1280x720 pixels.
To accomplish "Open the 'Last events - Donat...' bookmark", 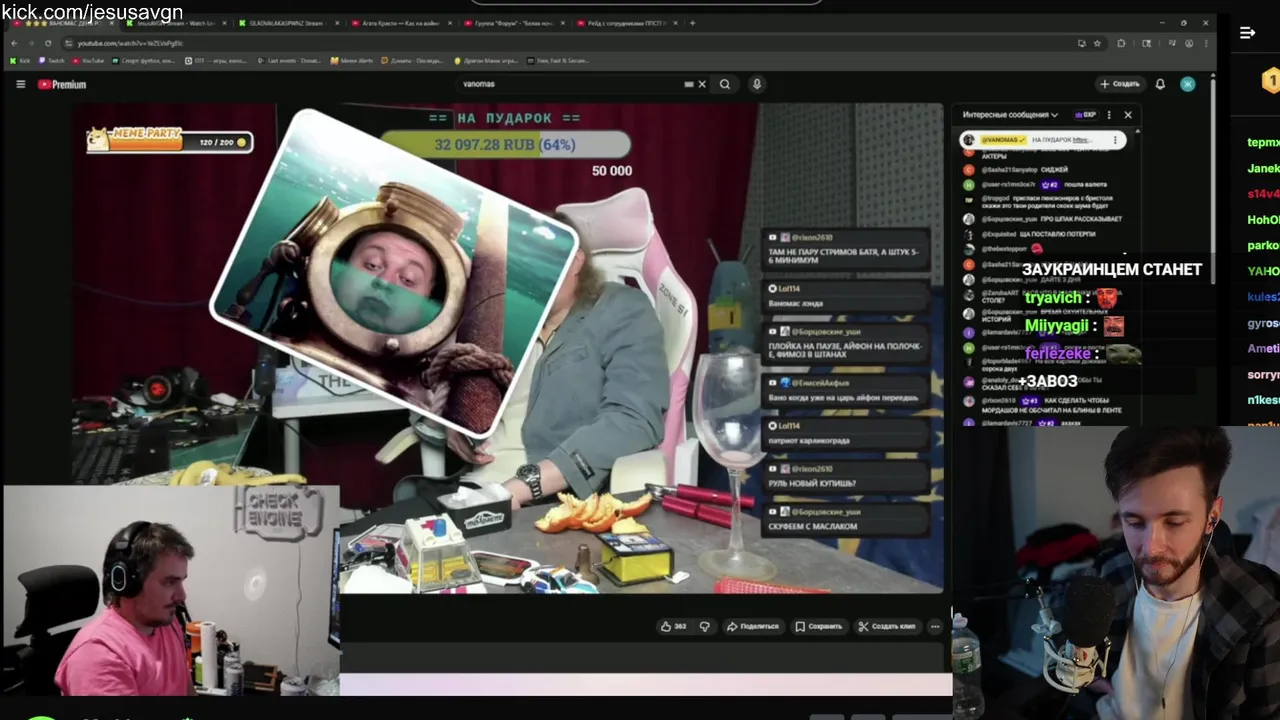I will pyautogui.click(x=290, y=60).
